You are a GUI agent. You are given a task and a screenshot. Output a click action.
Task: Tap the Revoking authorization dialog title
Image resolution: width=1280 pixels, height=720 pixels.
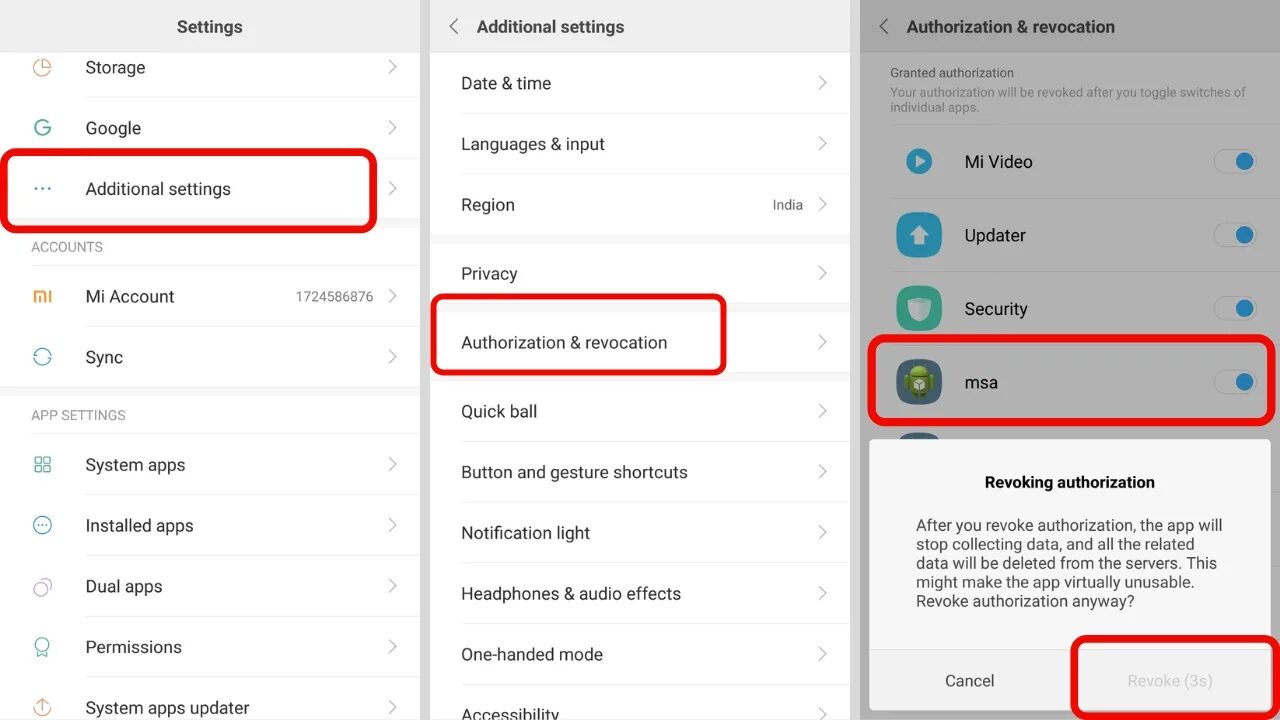click(1070, 482)
